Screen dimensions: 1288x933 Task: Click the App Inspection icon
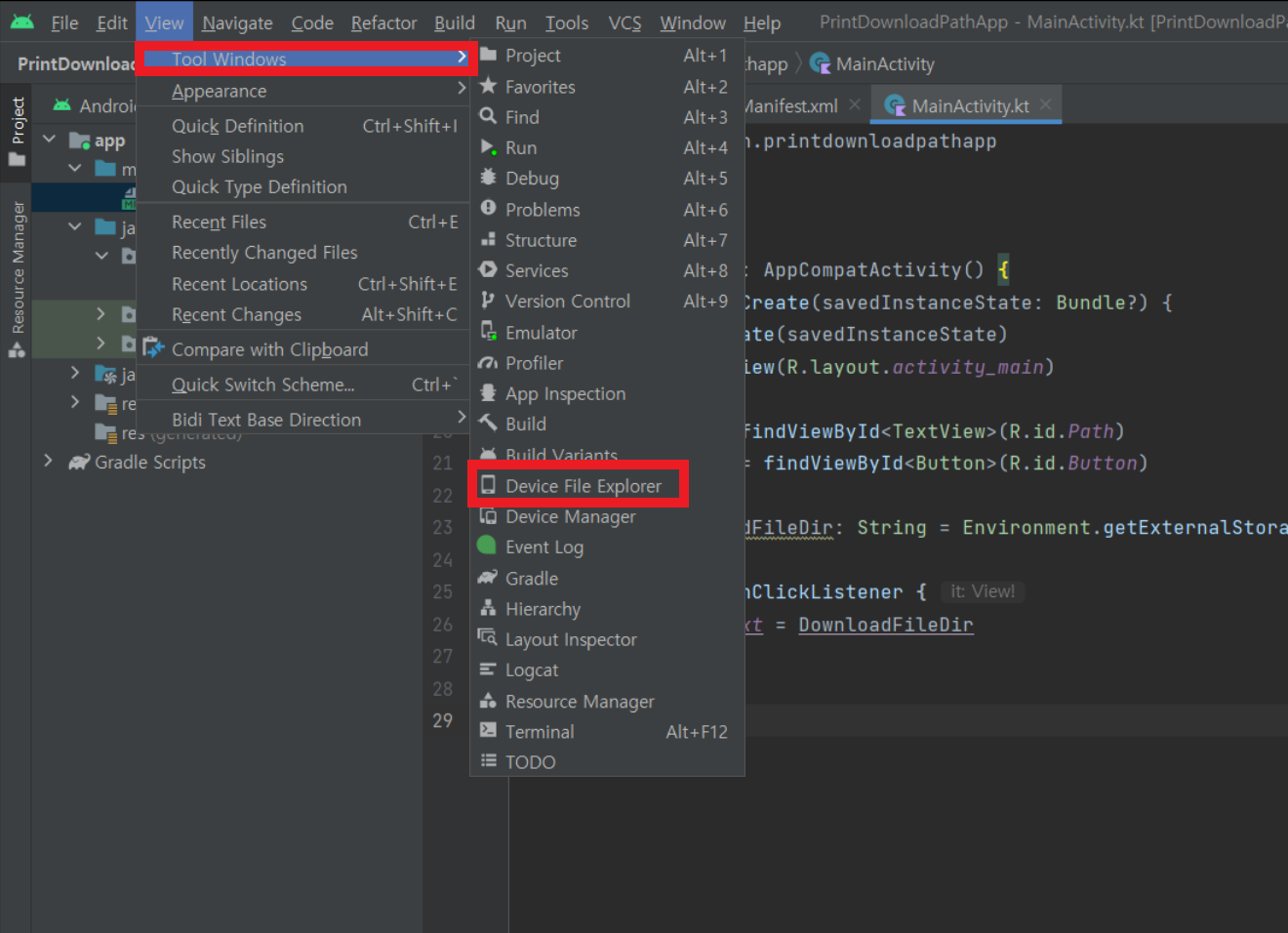click(488, 393)
